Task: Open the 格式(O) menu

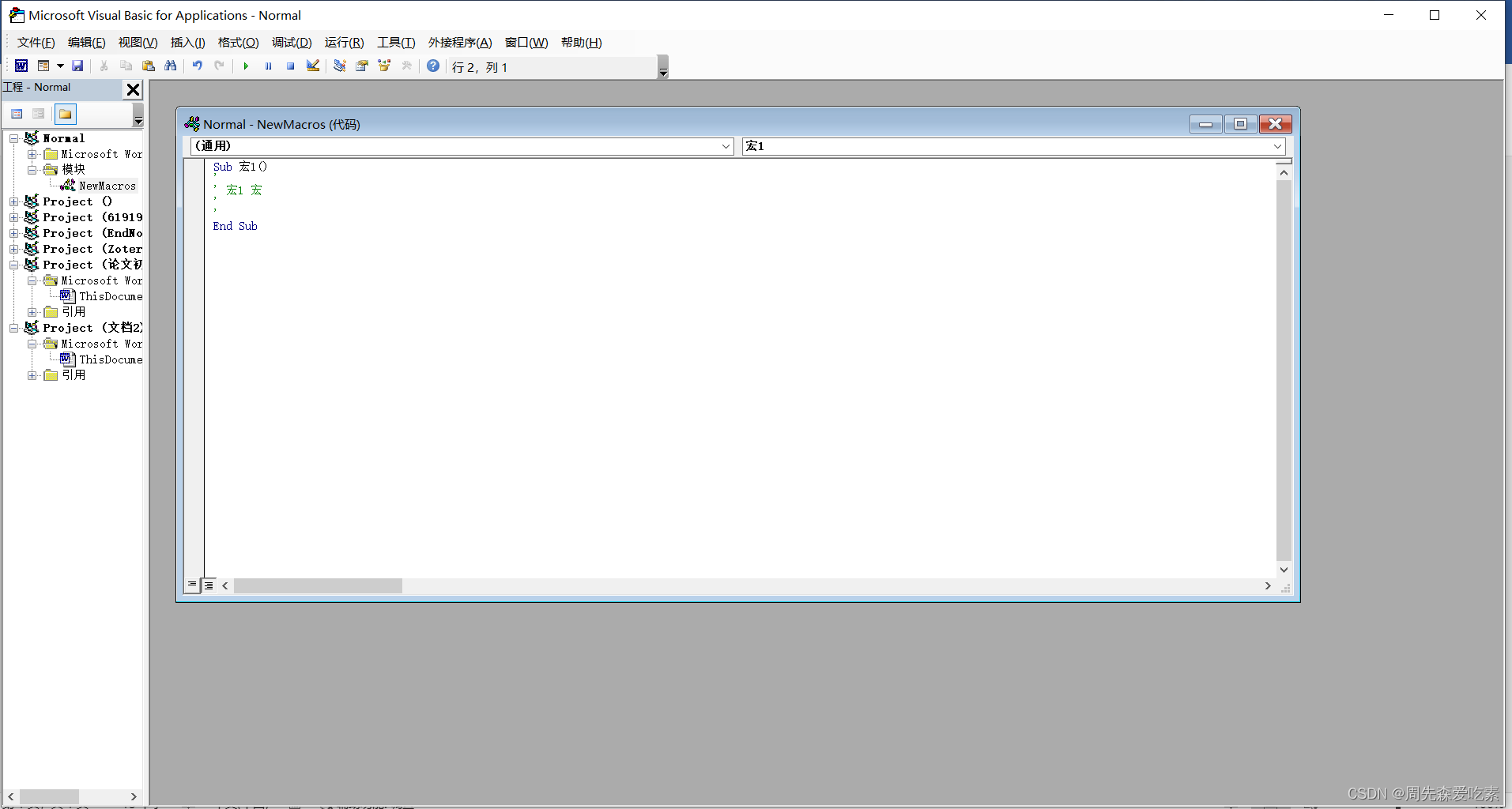Action: (239, 43)
